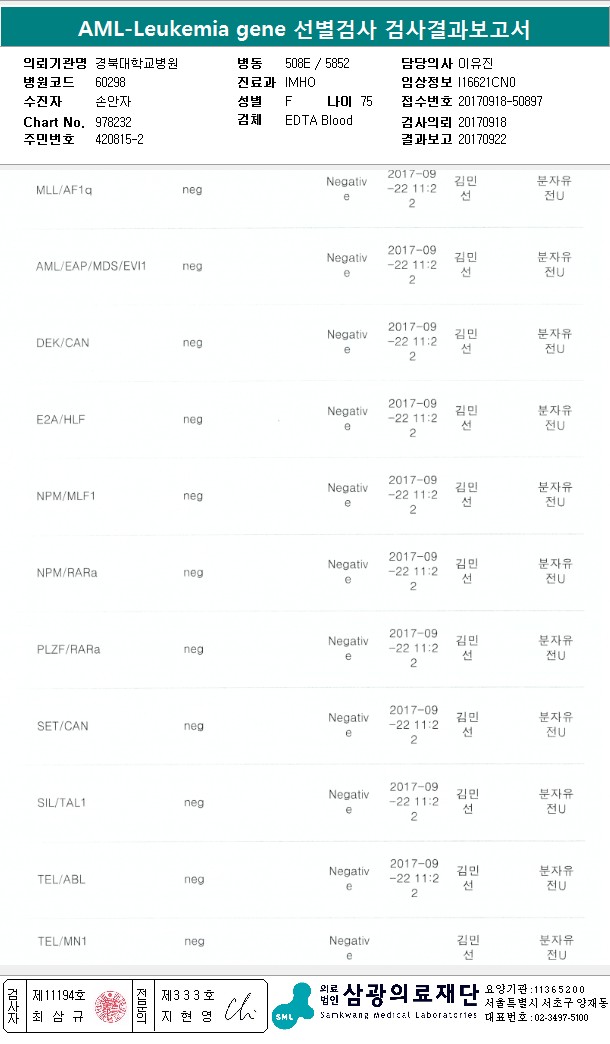610x1044 pixels.
Task: Click the 접수번호 value 20170918-50897
Action: 500,101
